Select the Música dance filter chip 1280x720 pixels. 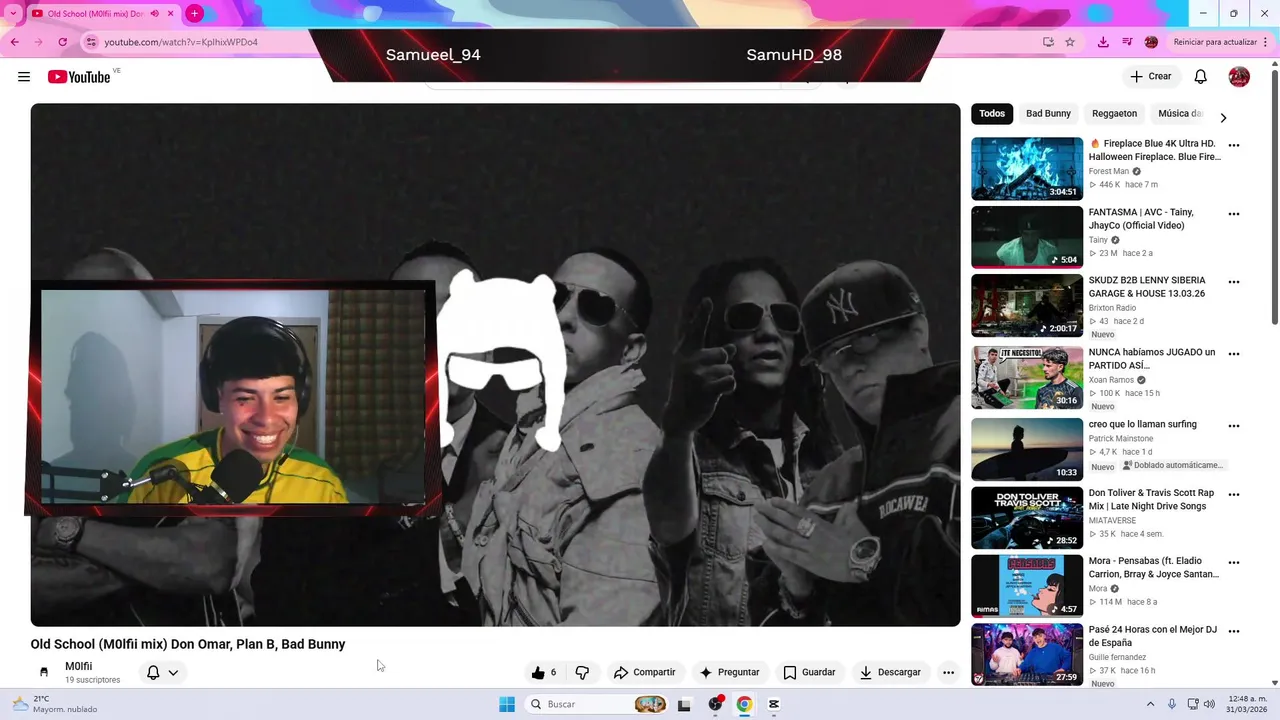(1180, 114)
